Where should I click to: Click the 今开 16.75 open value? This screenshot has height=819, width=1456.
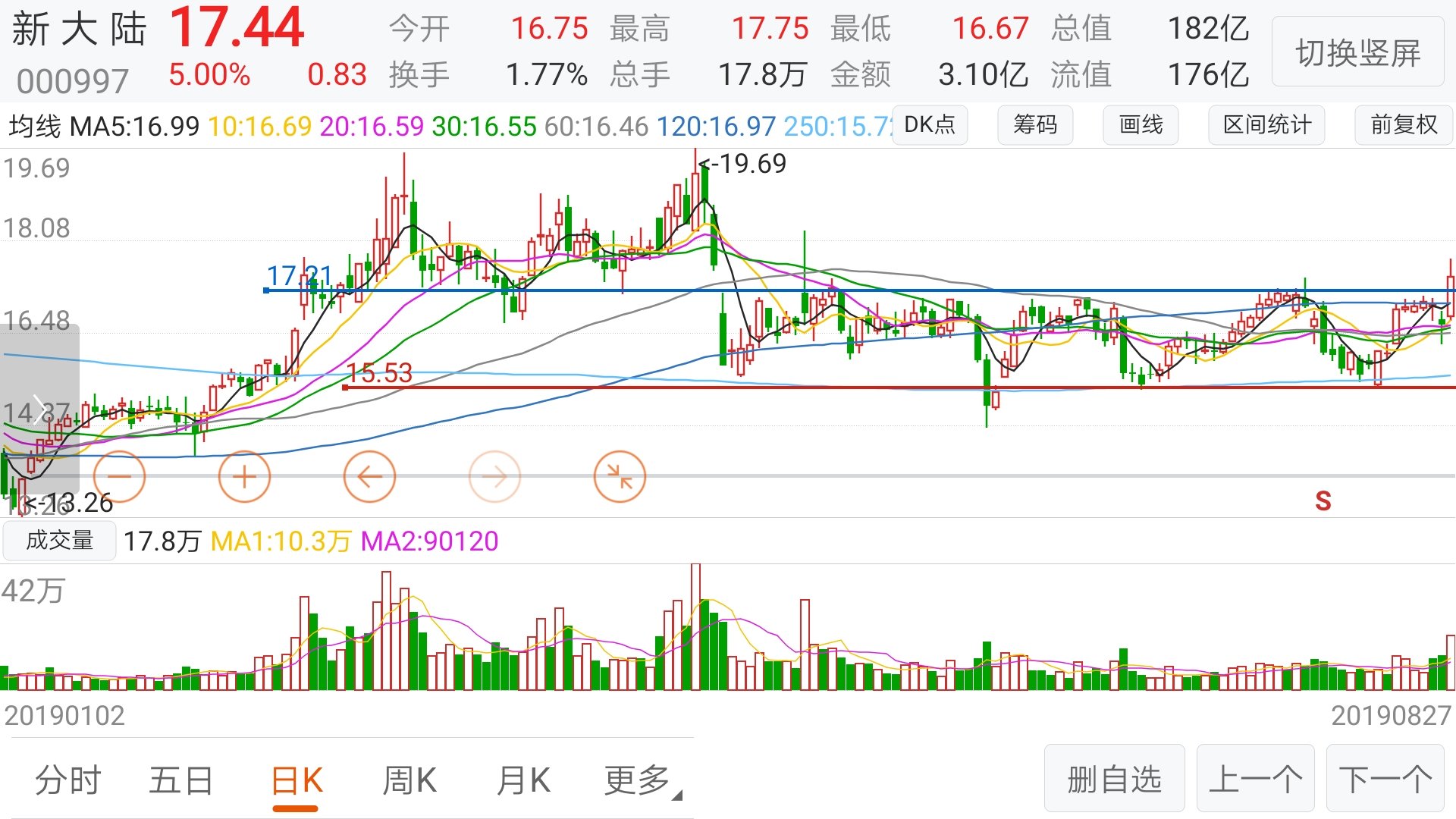[550, 29]
